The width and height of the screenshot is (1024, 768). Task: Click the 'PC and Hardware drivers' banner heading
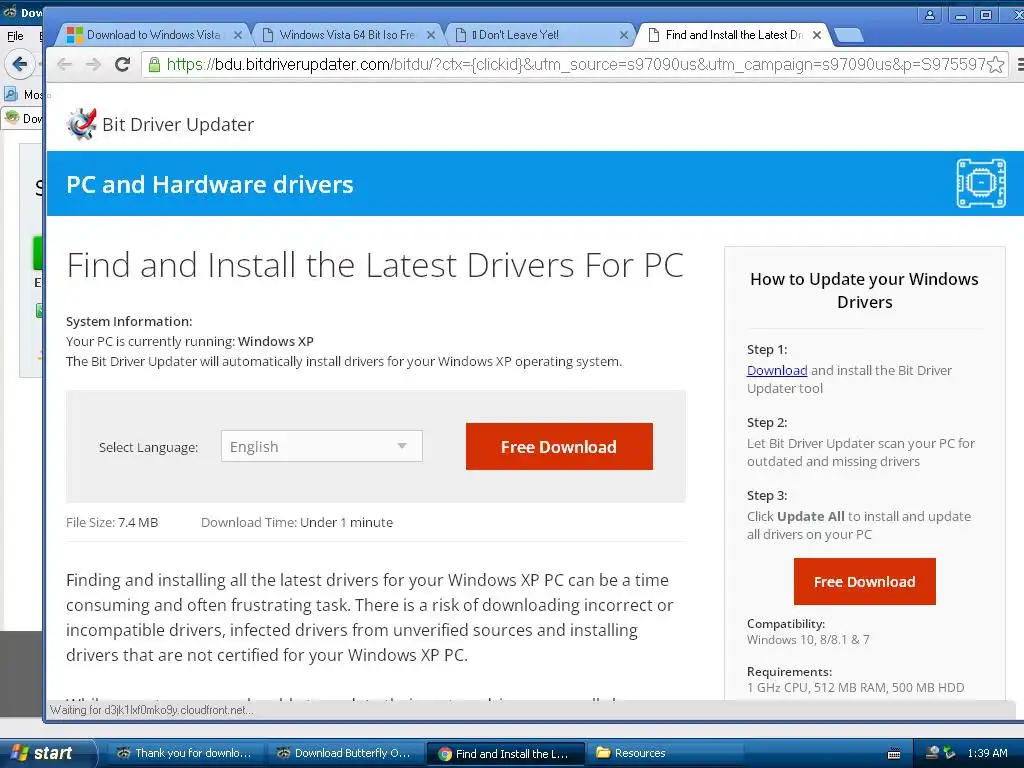(x=210, y=184)
